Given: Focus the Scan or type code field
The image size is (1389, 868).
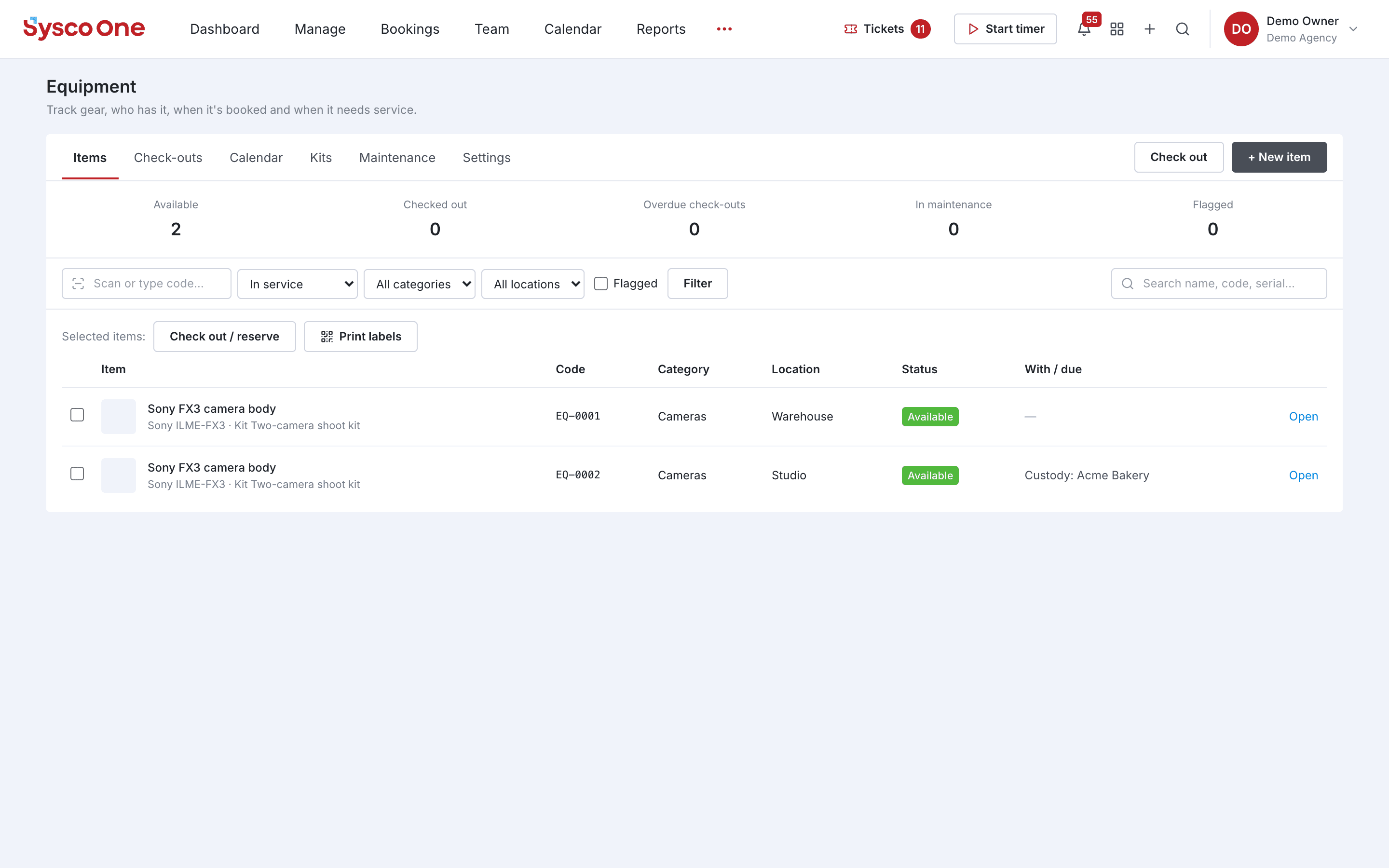Looking at the screenshot, I should click(x=146, y=284).
